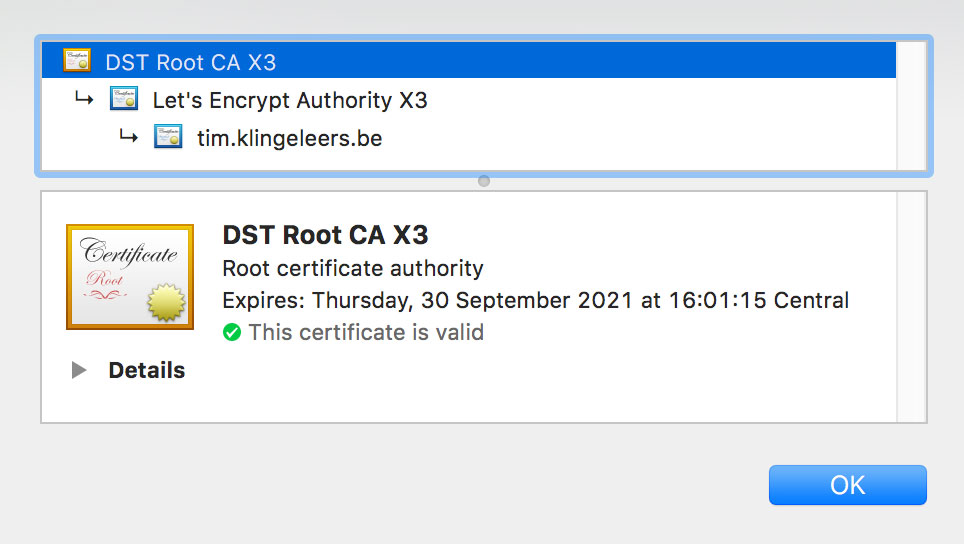Click the DST Root CA X3 certificate icon in chain
The height and width of the screenshot is (544, 964).
[x=77, y=60]
